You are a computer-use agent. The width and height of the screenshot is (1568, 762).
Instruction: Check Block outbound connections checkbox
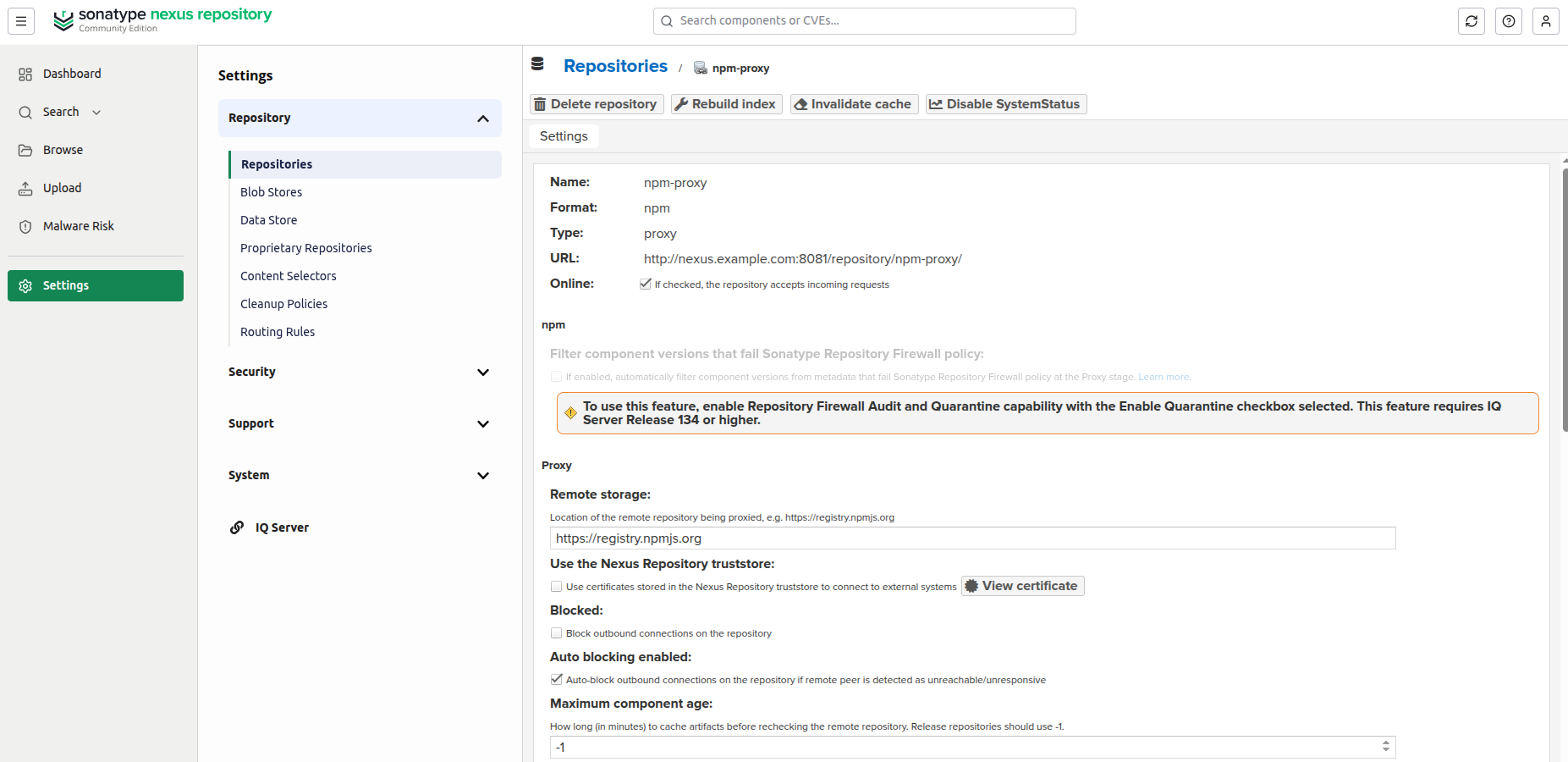pyautogui.click(x=556, y=632)
